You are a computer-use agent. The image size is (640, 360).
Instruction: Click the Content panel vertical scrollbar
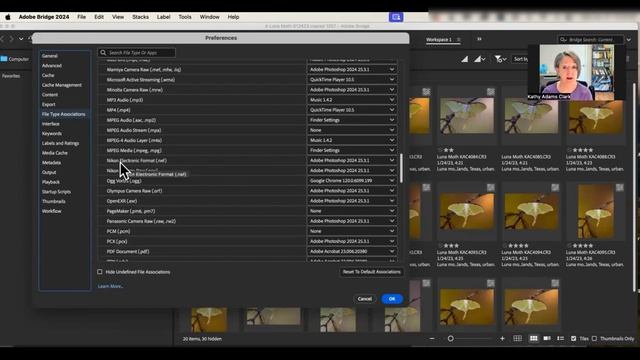click(x=634, y=188)
